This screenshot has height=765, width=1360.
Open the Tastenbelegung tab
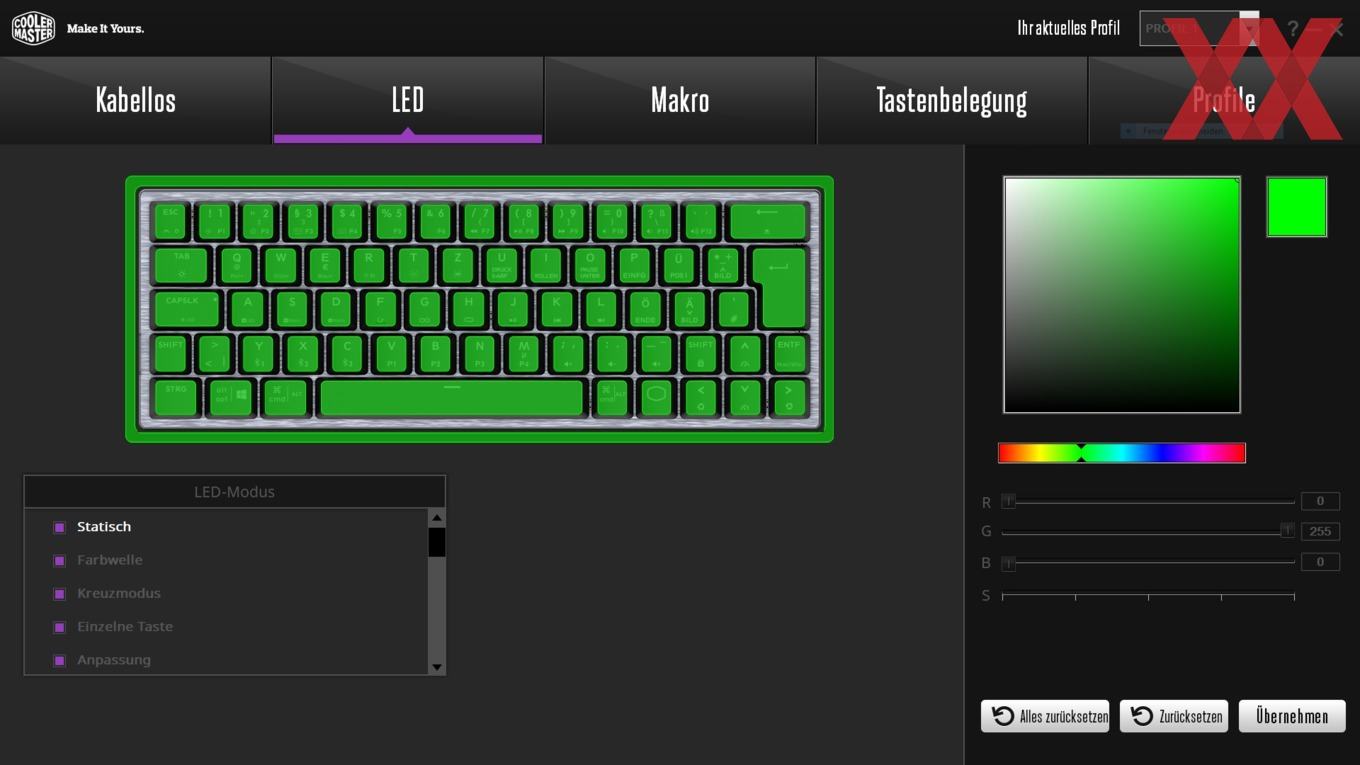952,100
